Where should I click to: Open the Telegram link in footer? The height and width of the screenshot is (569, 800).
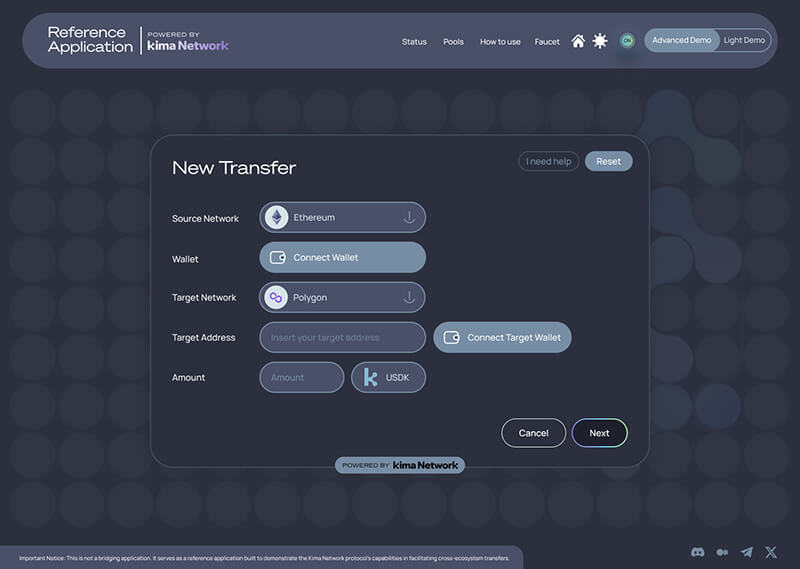click(746, 552)
